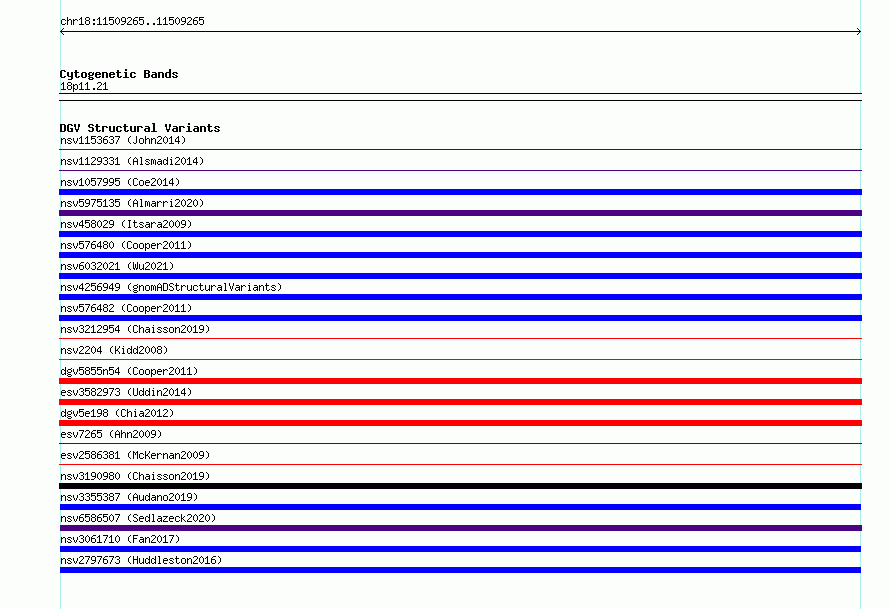The width and height of the screenshot is (890, 609).
Task: Click the nsv3212954 (Chaisson2019) label
Action: point(135,329)
